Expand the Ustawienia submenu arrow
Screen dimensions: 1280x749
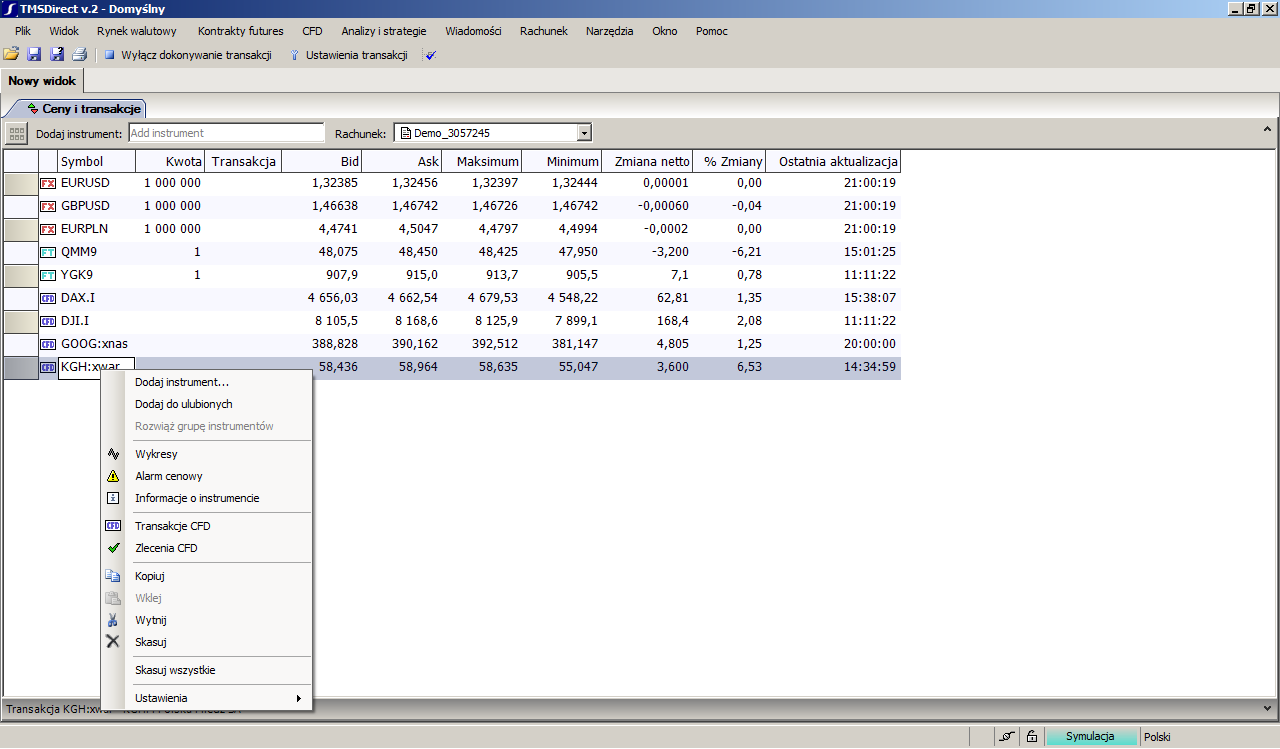[298, 698]
